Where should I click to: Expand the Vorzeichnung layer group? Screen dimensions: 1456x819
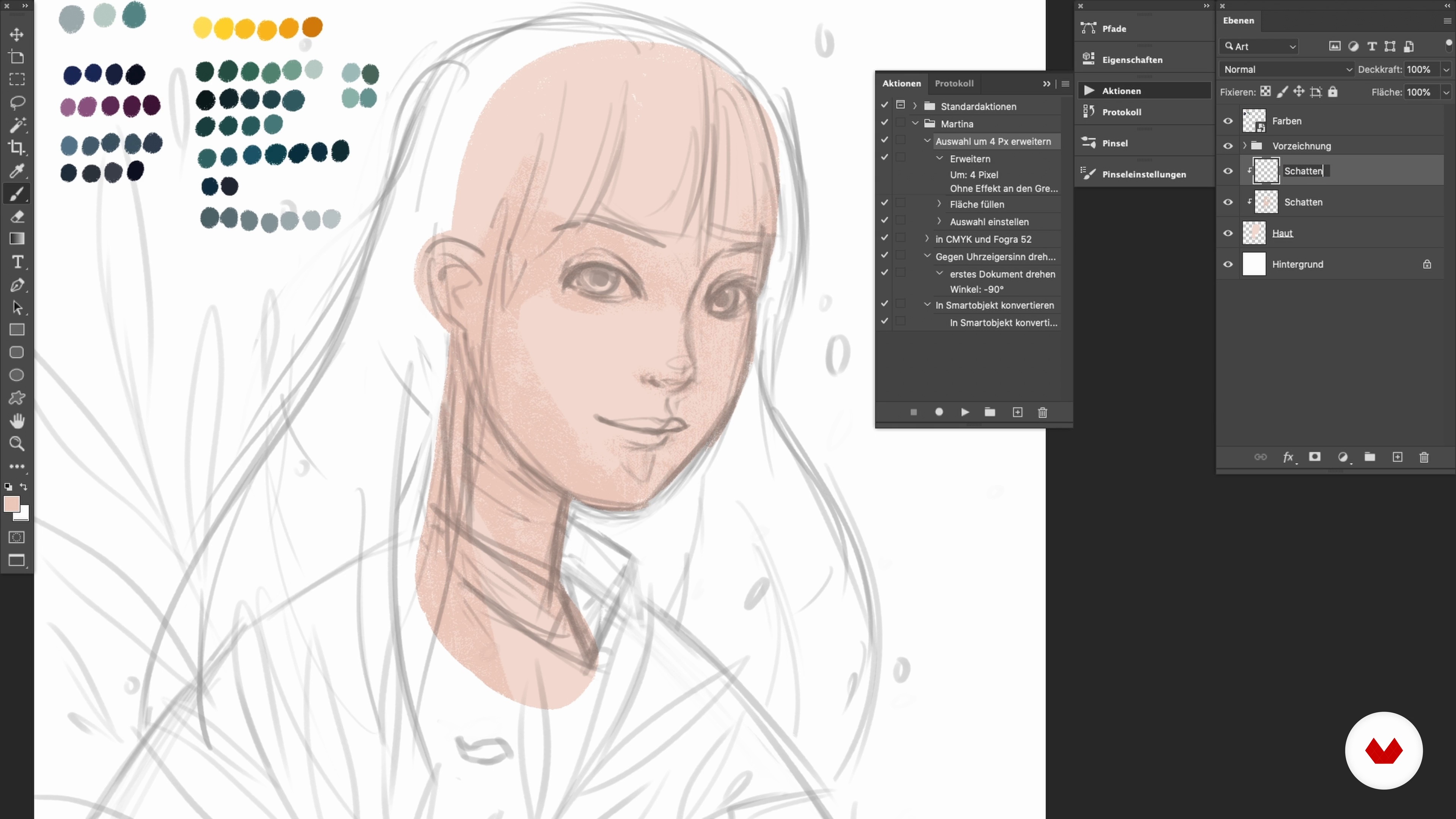point(1244,146)
